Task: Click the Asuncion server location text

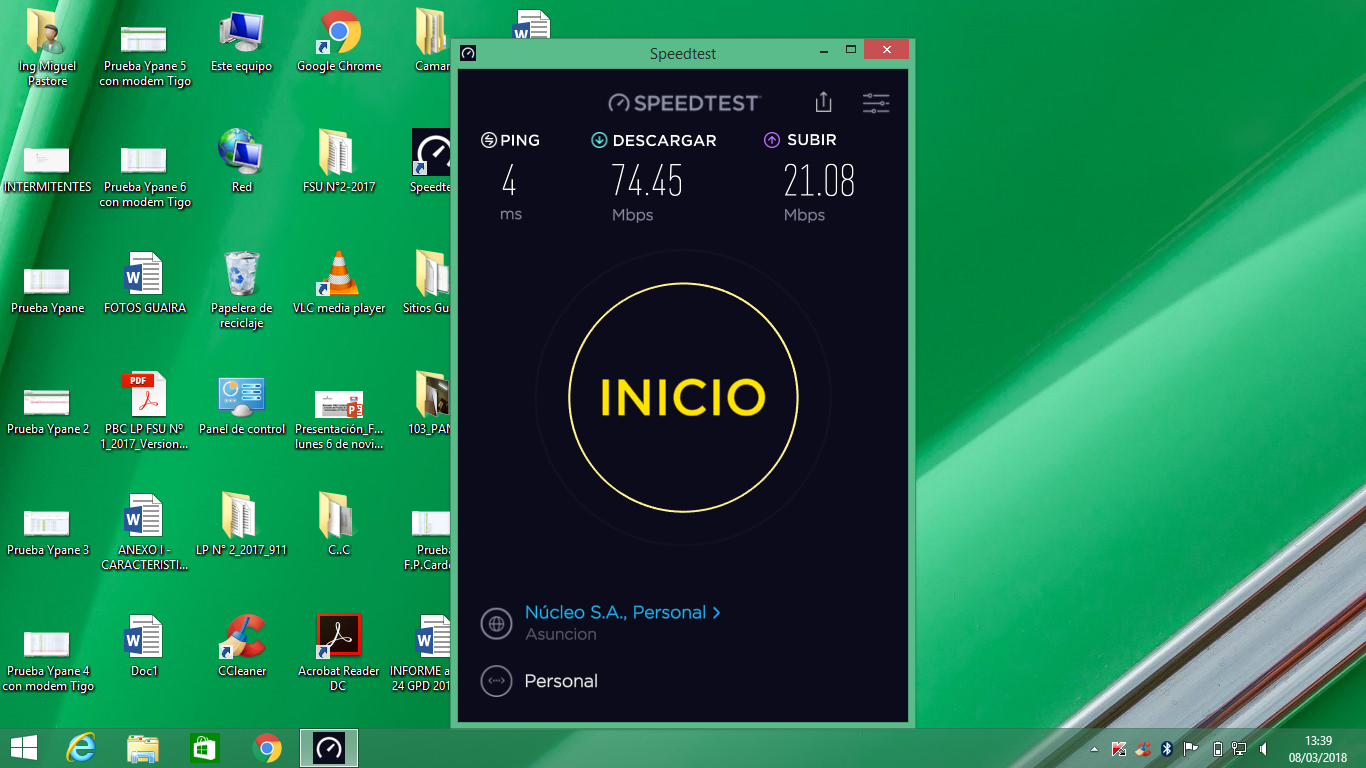Action: [x=560, y=634]
